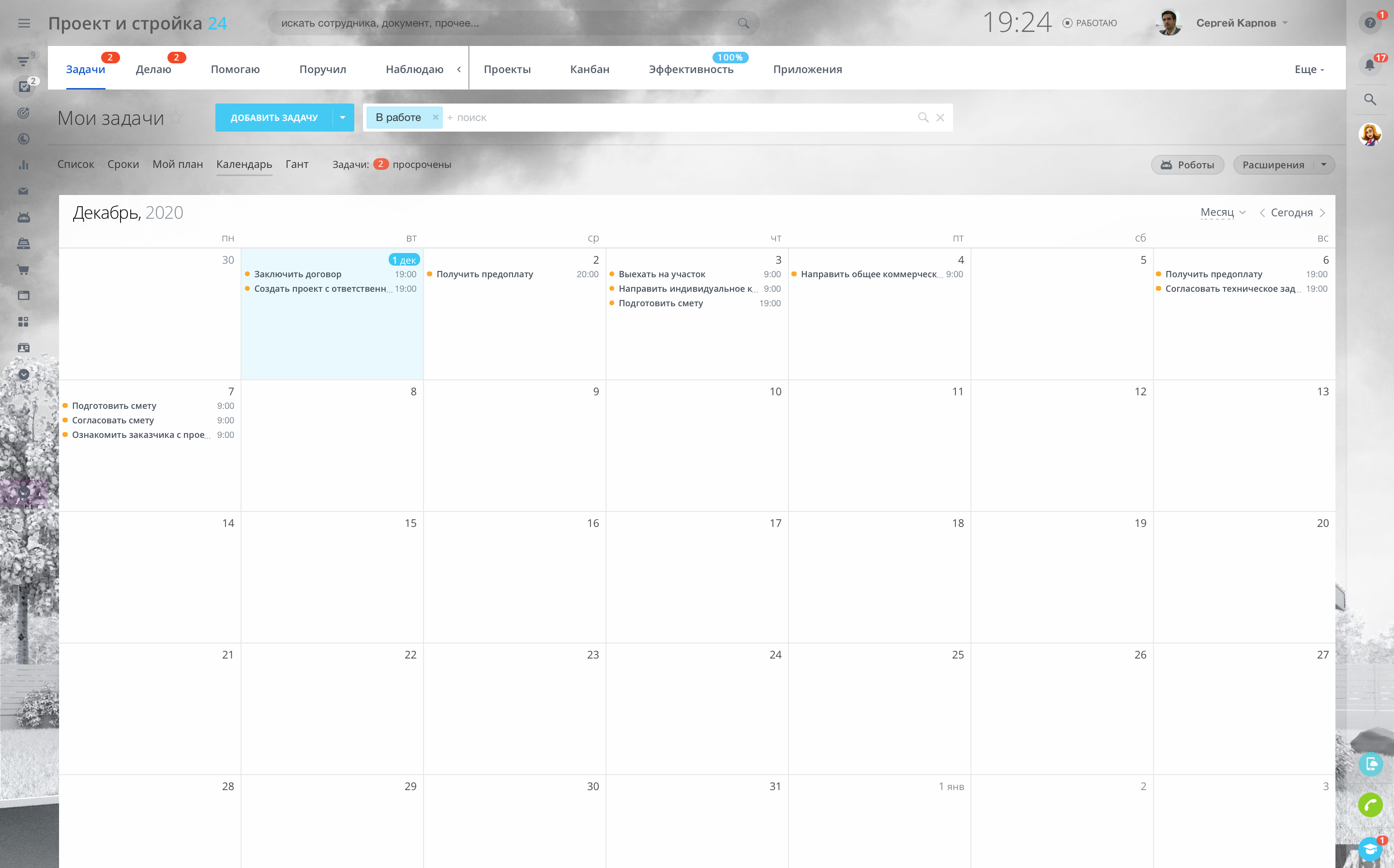Open the green phone call button
1394x868 pixels.
tap(1370, 805)
